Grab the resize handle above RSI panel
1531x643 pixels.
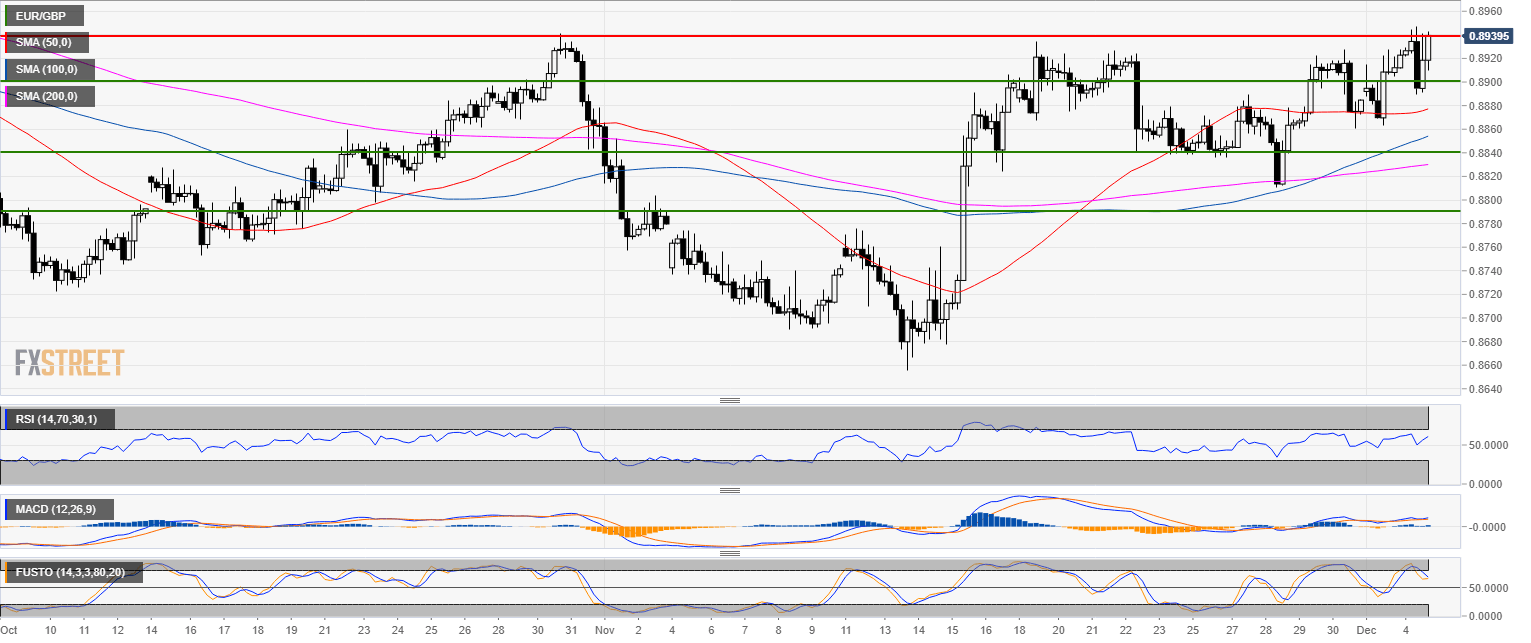(729, 401)
